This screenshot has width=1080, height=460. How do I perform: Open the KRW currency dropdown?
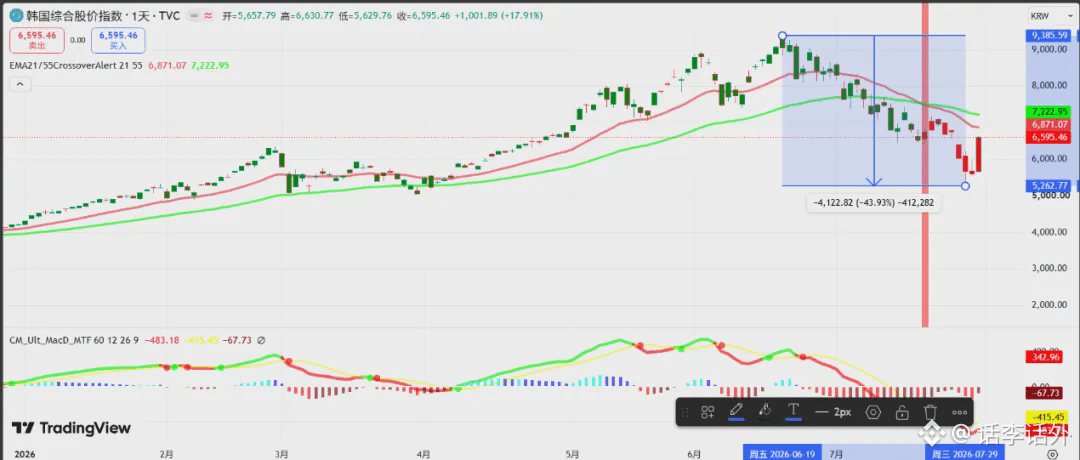pos(1049,16)
